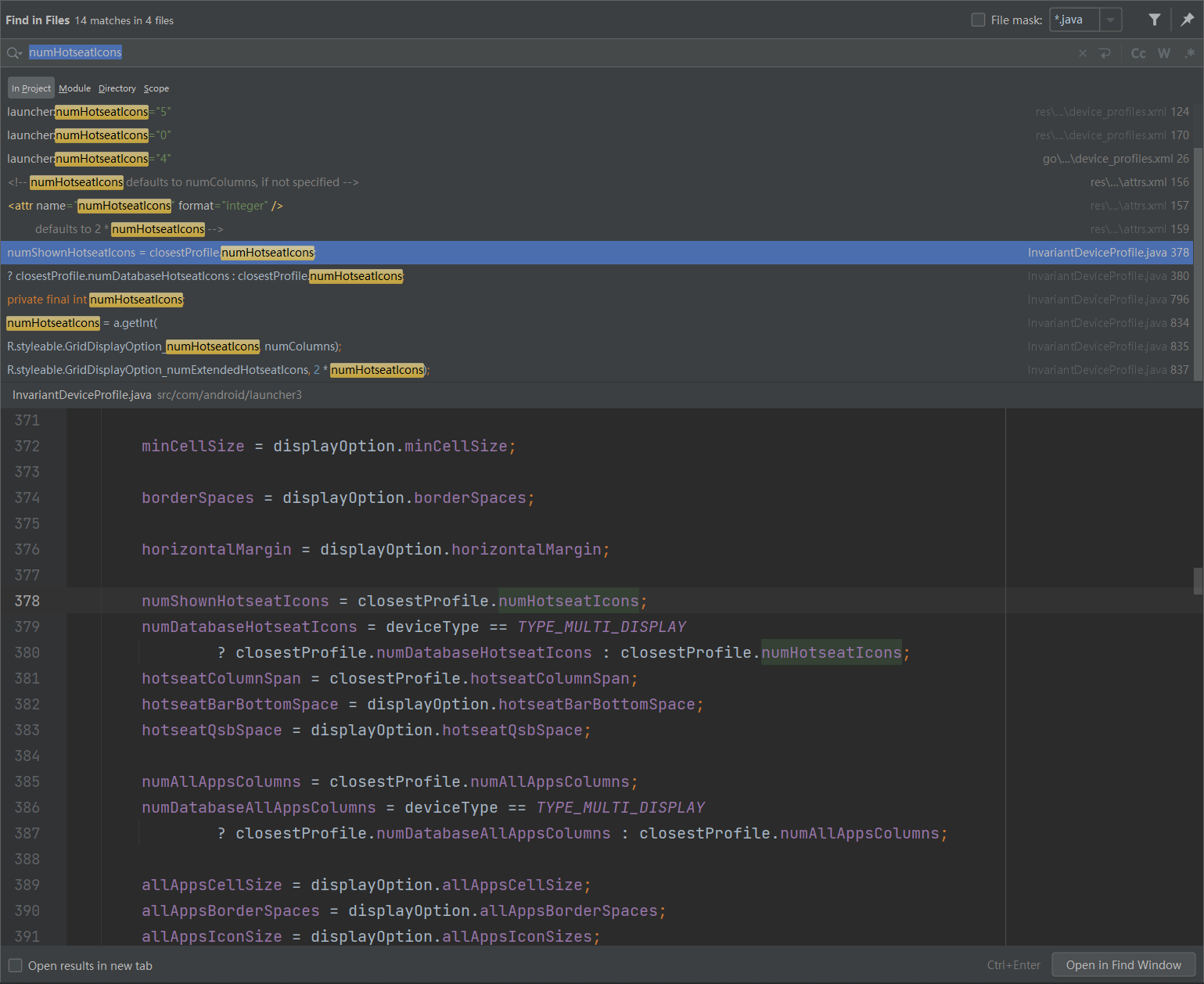
Task: Switch to the Directory scope tab
Action: click(x=117, y=88)
